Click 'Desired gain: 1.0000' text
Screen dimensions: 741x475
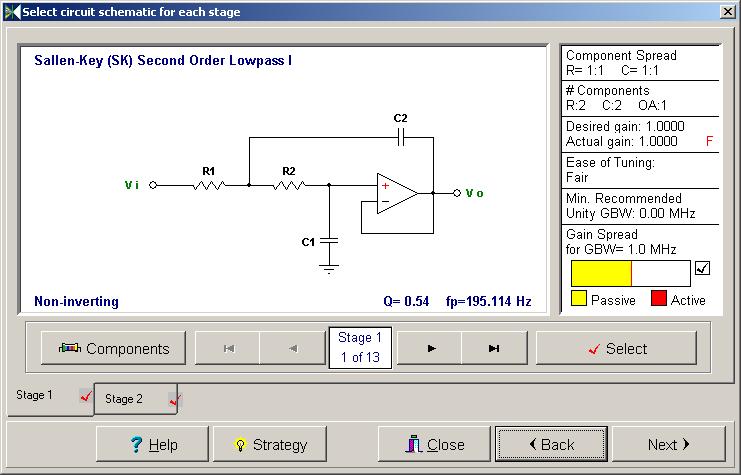625,126
